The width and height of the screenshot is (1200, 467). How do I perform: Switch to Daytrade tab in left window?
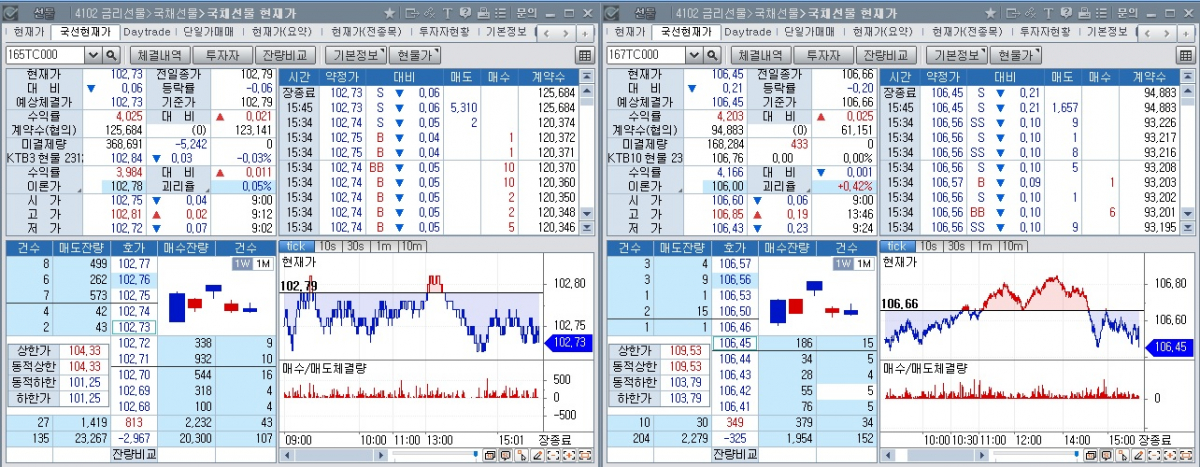pyautogui.click(x=146, y=31)
